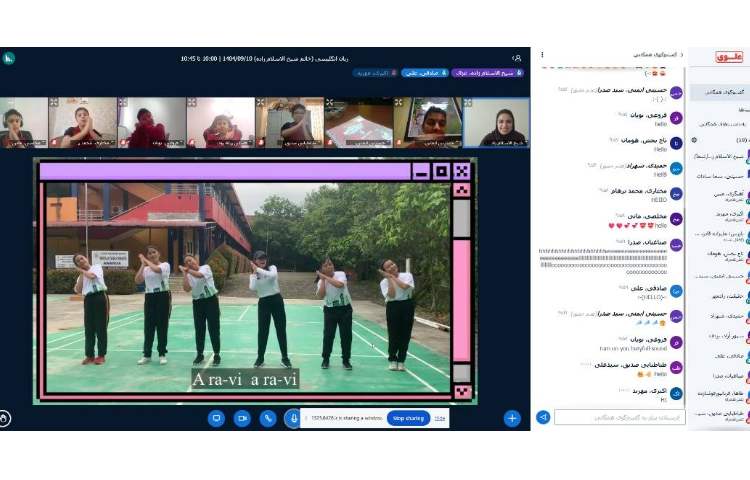Click the pink scrollbar in shared video
This screenshot has height=480, width=750.
coord(461,298)
